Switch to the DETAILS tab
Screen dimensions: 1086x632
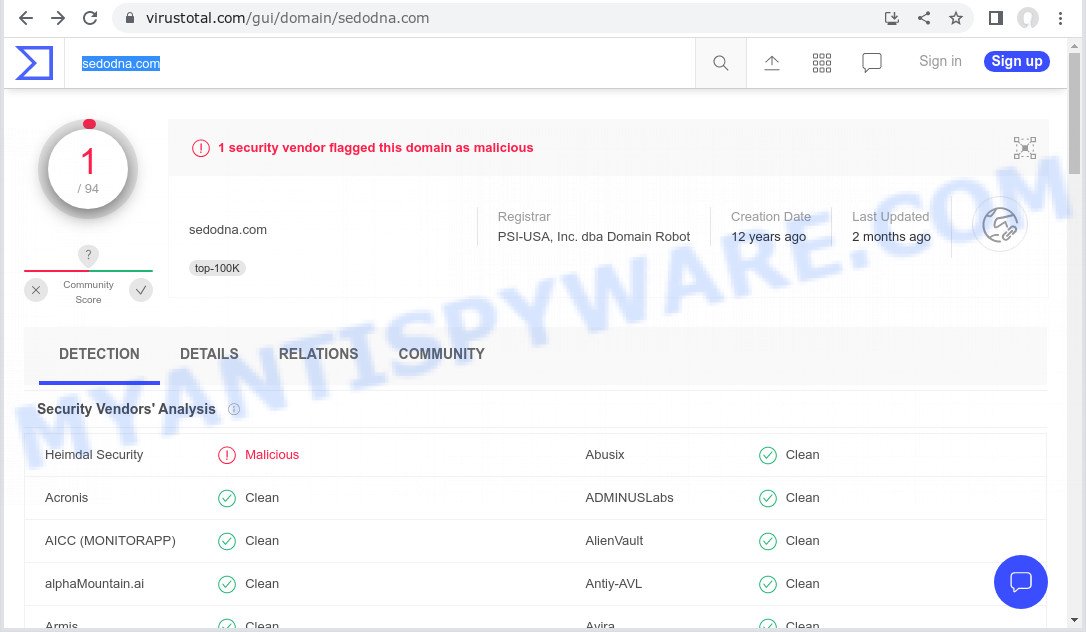pos(209,354)
